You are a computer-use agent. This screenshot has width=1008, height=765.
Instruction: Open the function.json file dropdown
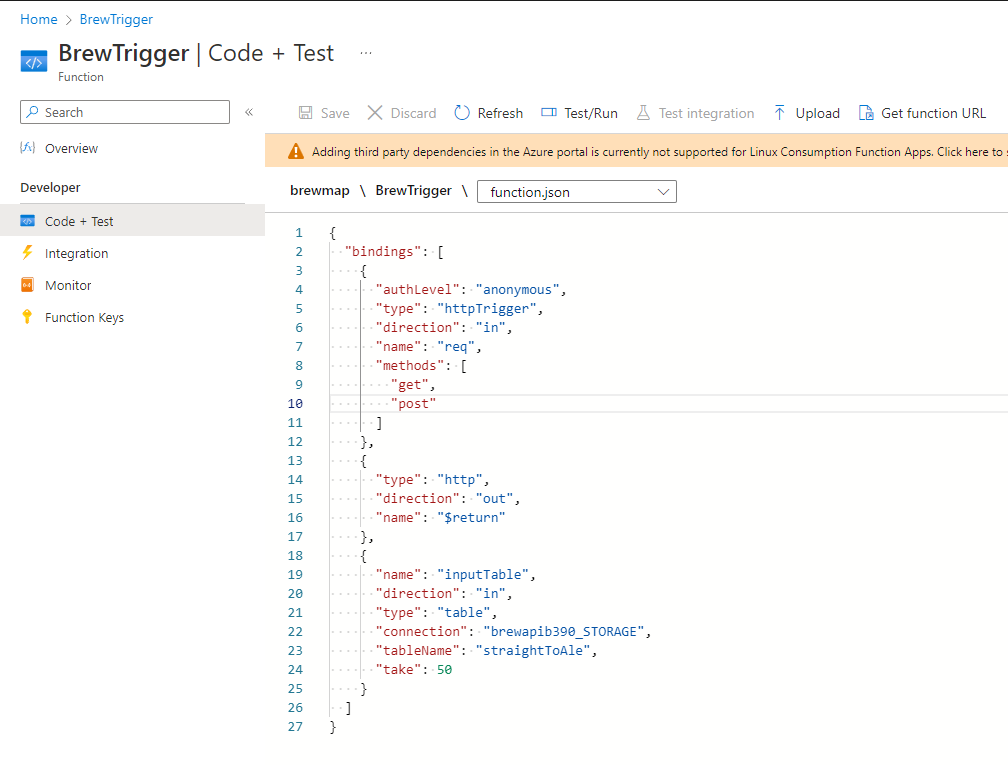(577, 191)
